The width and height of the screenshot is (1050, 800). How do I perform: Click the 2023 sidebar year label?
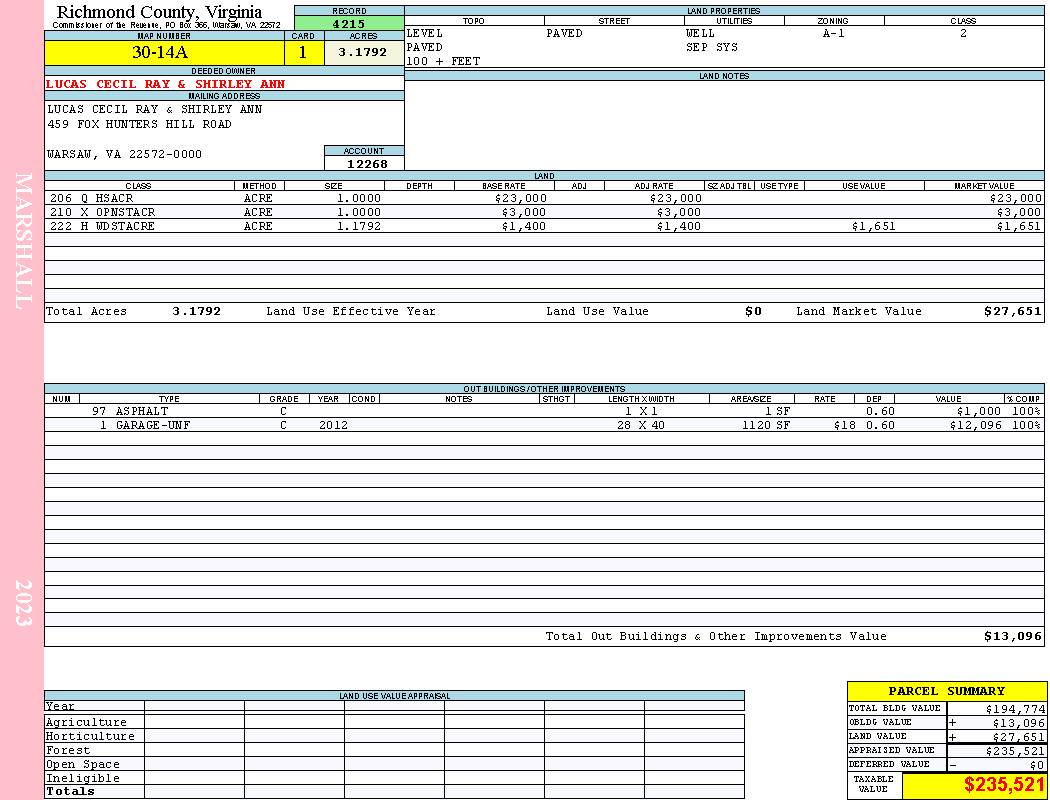pyautogui.click(x=23, y=603)
